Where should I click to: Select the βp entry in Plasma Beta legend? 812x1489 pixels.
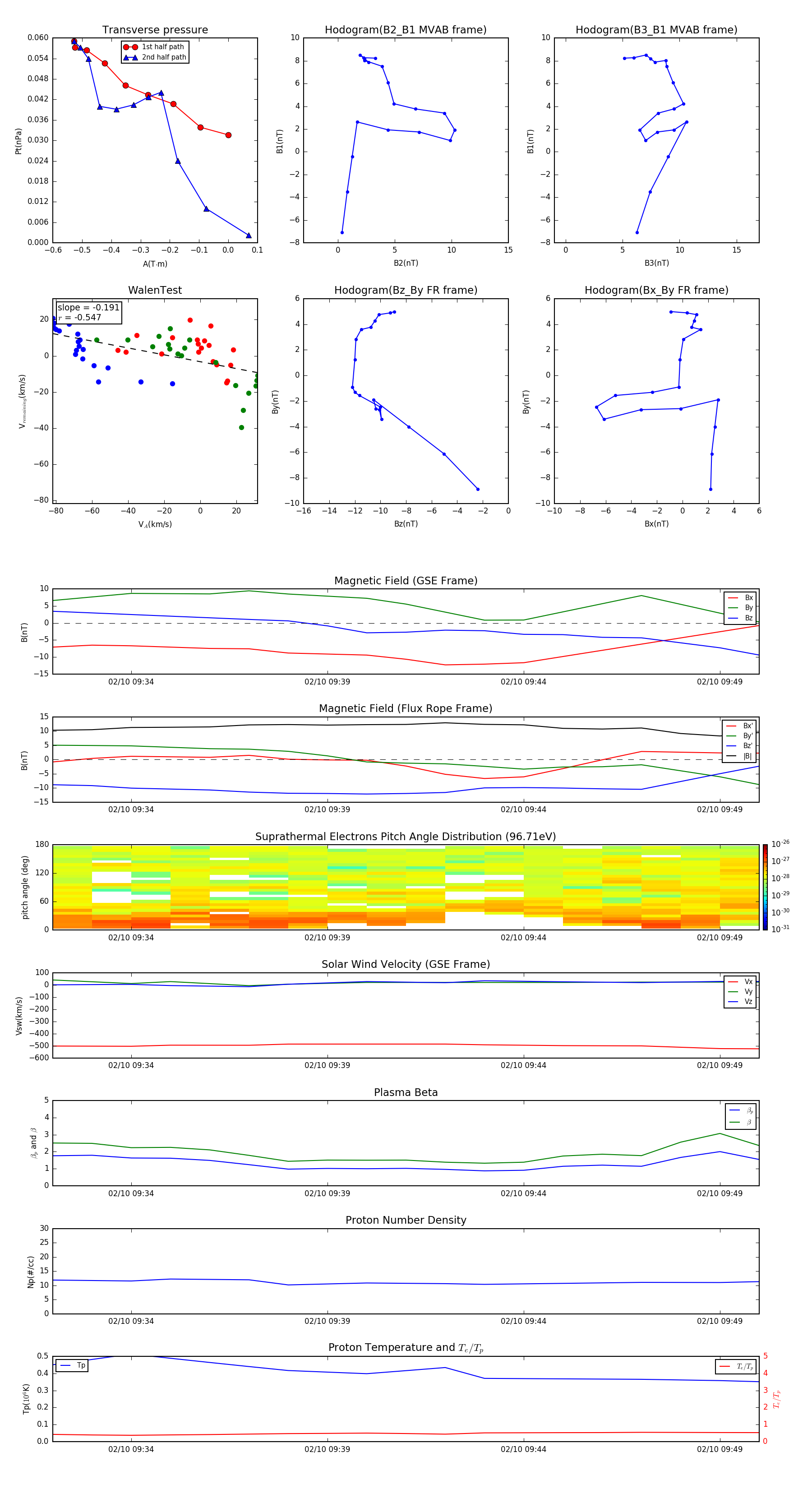click(x=741, y=1110)
